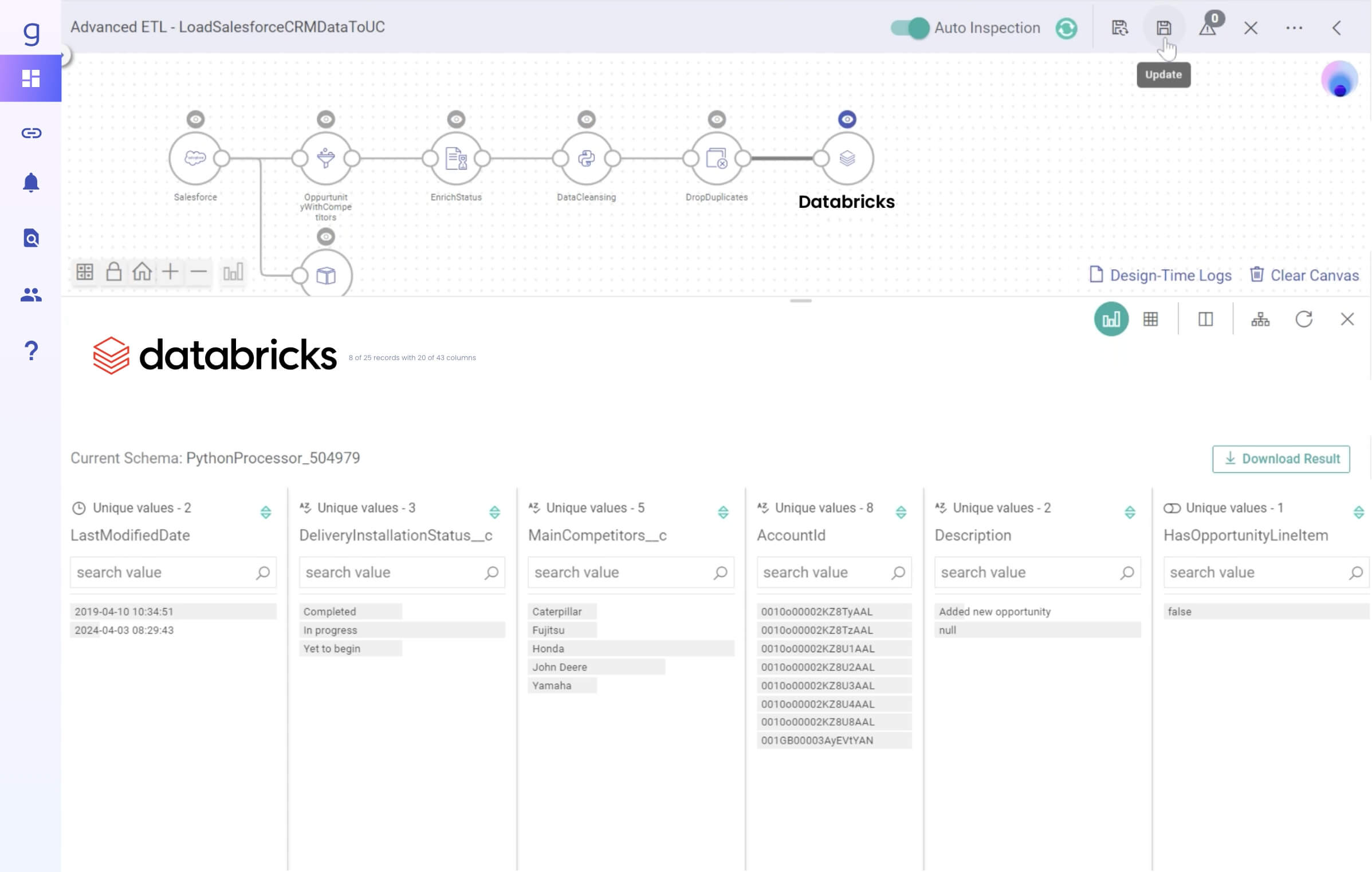Select value 001GB00003AyEVtYAN in AccountId
The height and width of the screenshot is (872, 1372).
coord(834,740)
